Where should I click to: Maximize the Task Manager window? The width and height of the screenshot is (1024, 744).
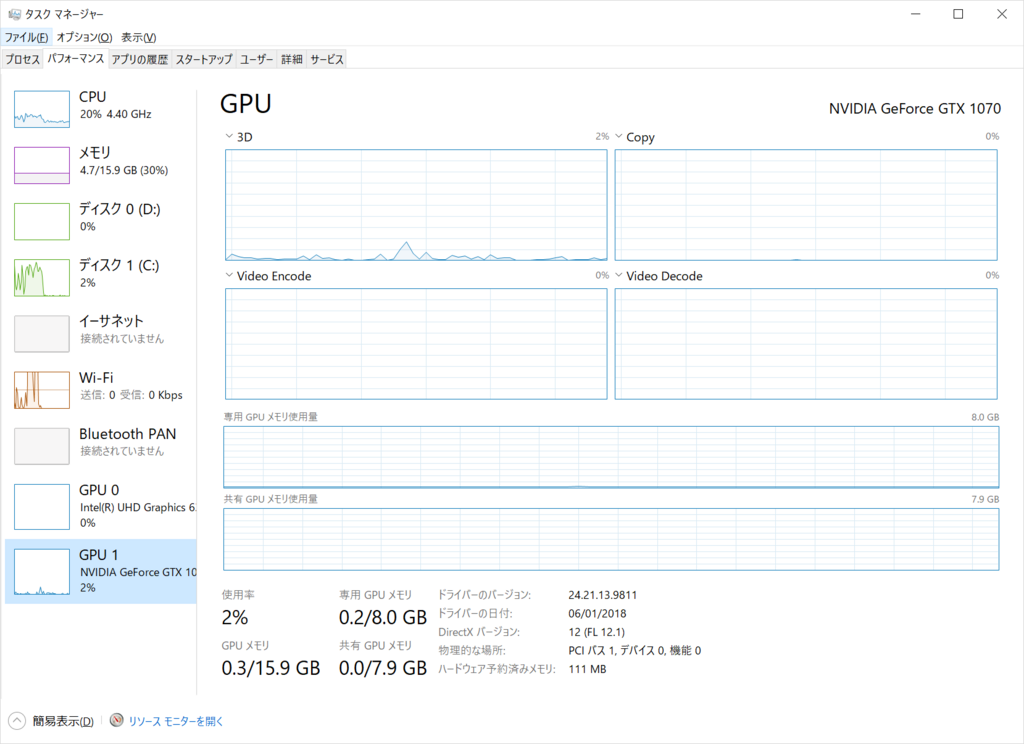click(958, 14)
